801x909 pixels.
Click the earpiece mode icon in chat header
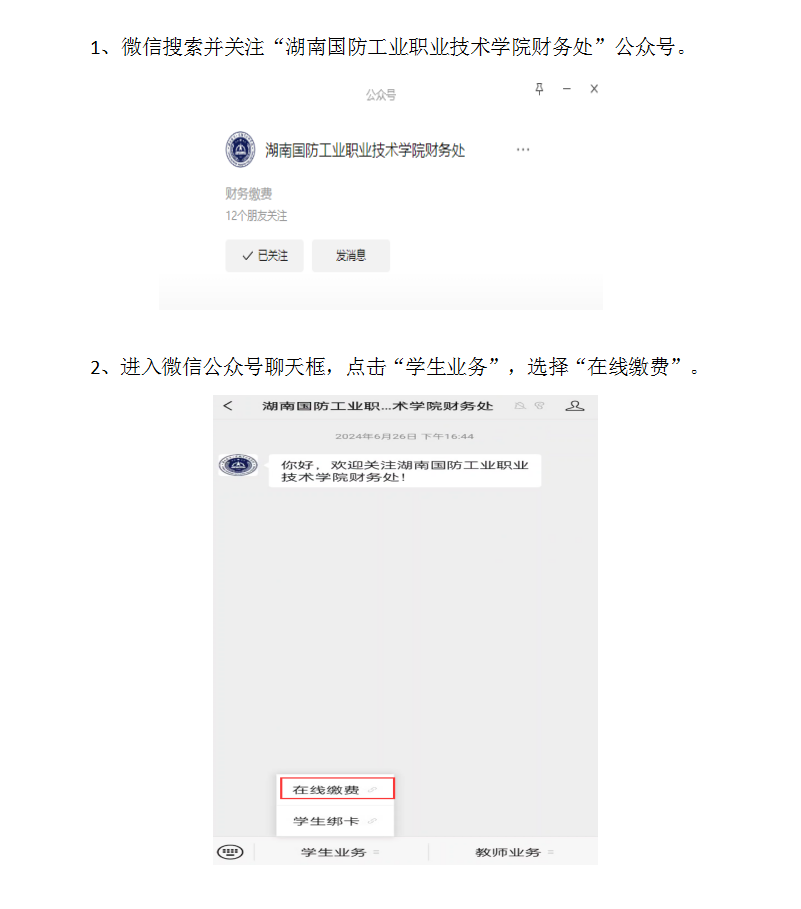point(540,406)
